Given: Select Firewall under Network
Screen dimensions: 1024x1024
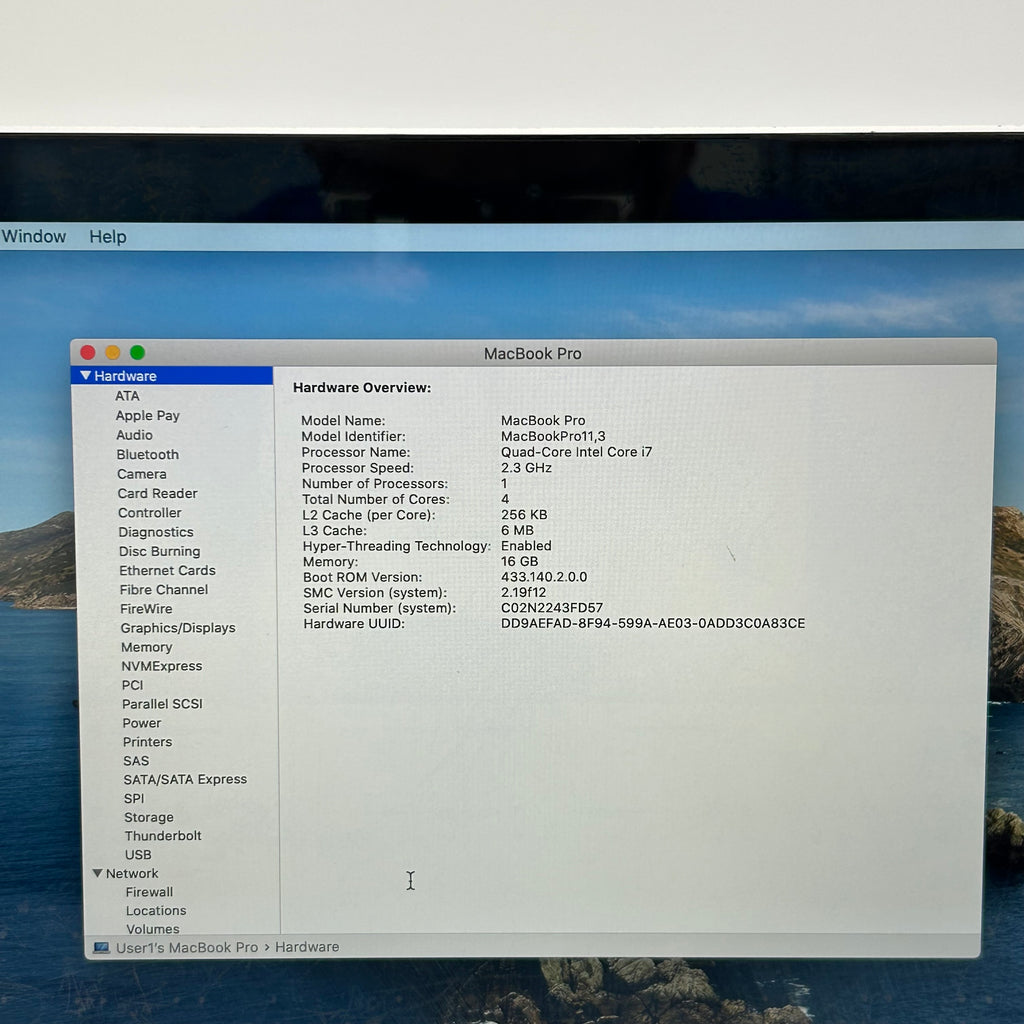Looking at the screenshot, I should [150, 892].
